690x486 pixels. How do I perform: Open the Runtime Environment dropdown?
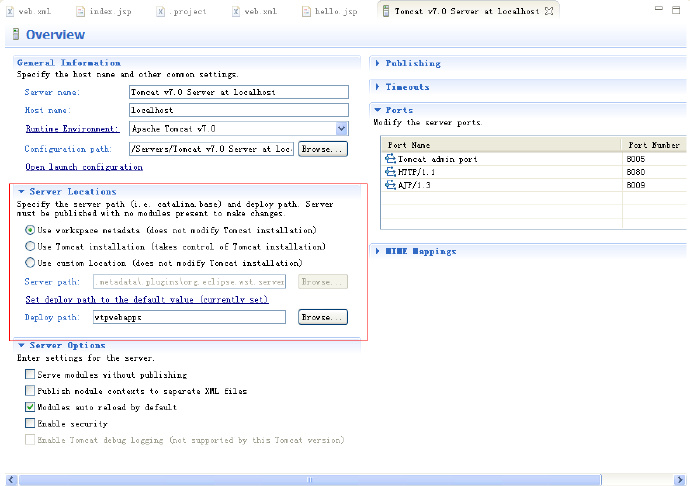point(341,129)
